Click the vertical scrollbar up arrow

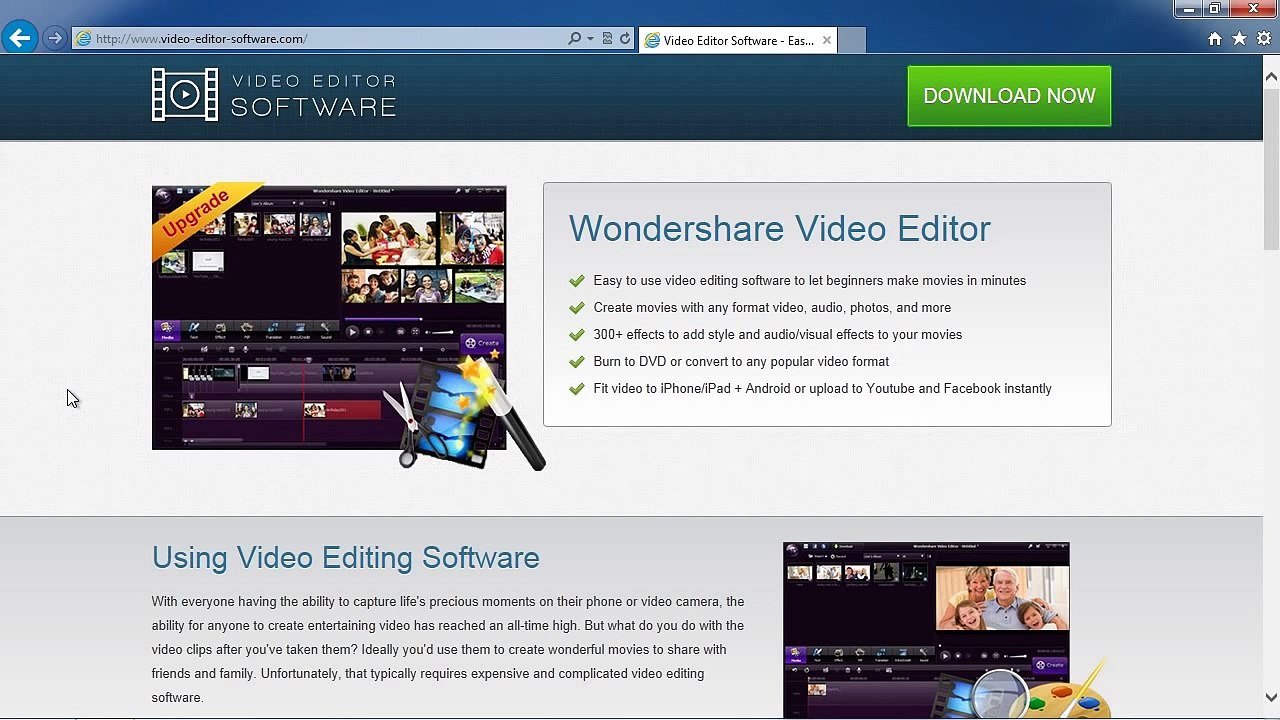1271,76
